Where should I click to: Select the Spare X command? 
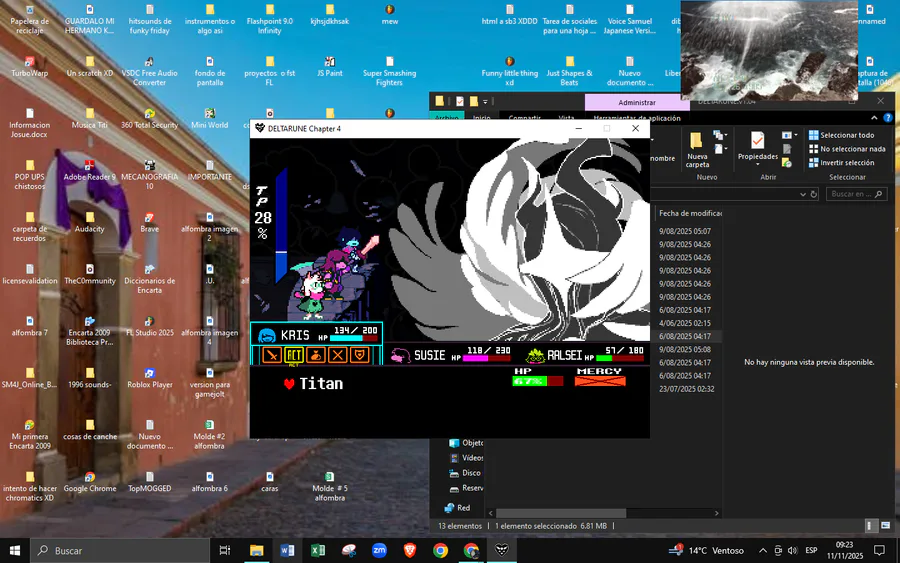(338, 355)
